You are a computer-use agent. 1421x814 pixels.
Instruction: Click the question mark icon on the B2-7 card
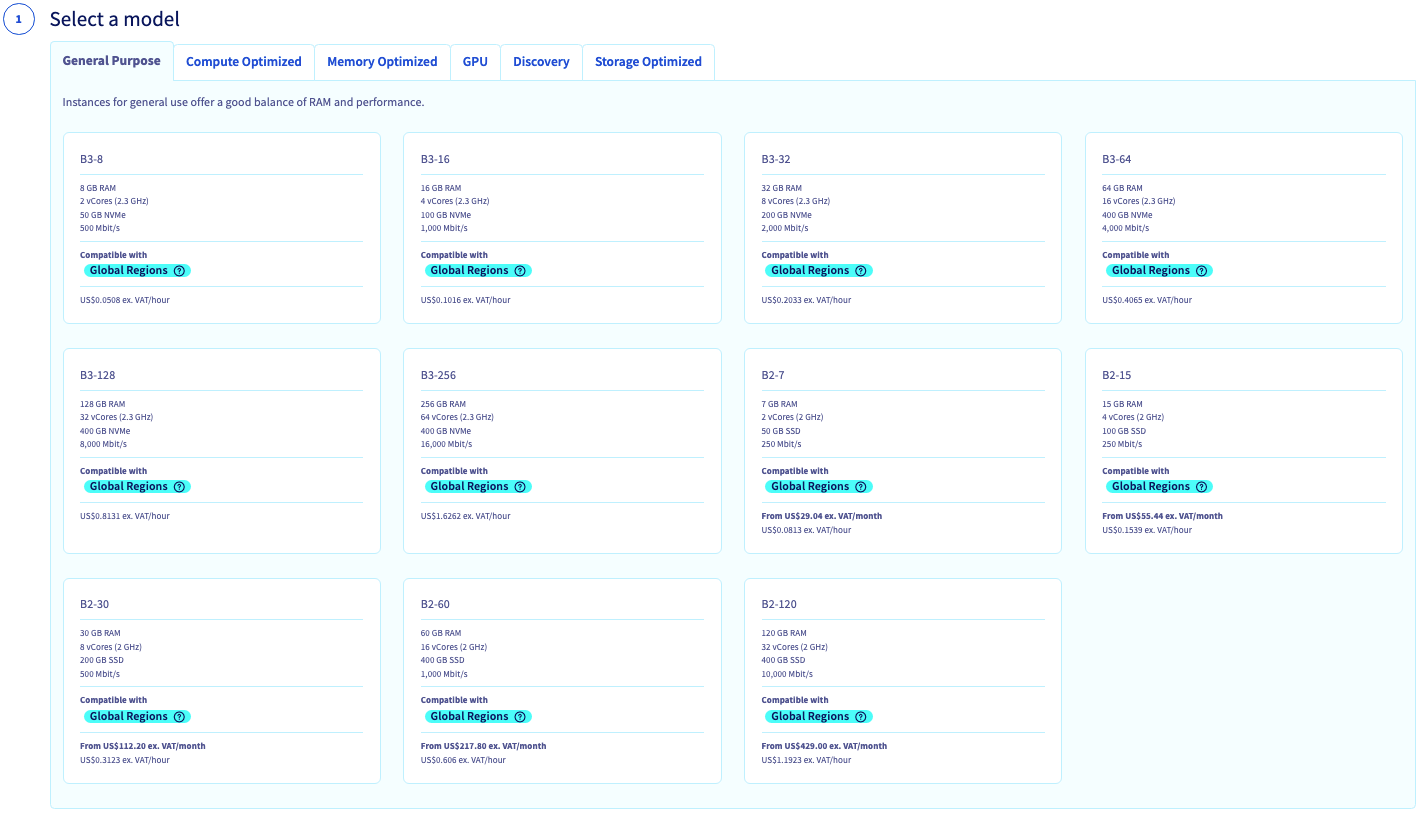pyautogui.click(x=861, y=486)
